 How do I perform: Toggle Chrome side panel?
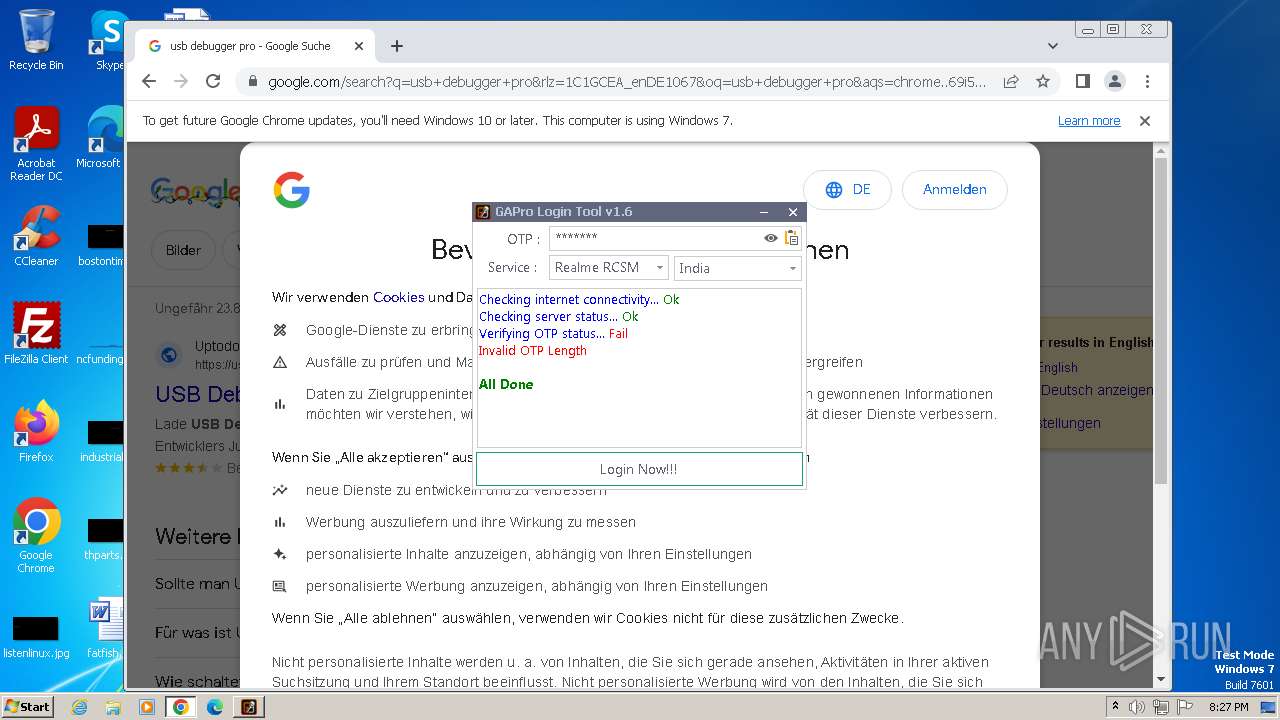pyautogui.click(x=1083, y=81)
